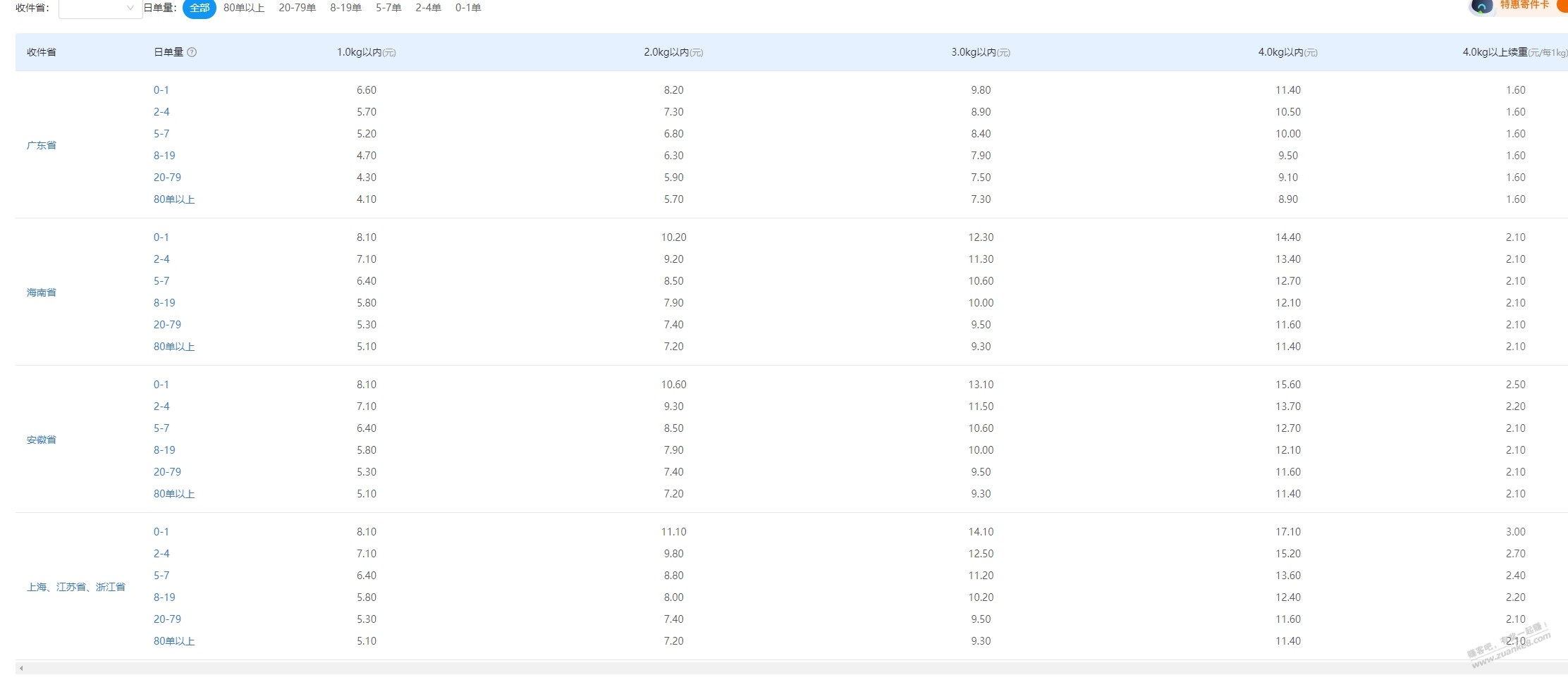
Task: Filter by 0-1单 daily volume
Action: [x=468, y=8]
